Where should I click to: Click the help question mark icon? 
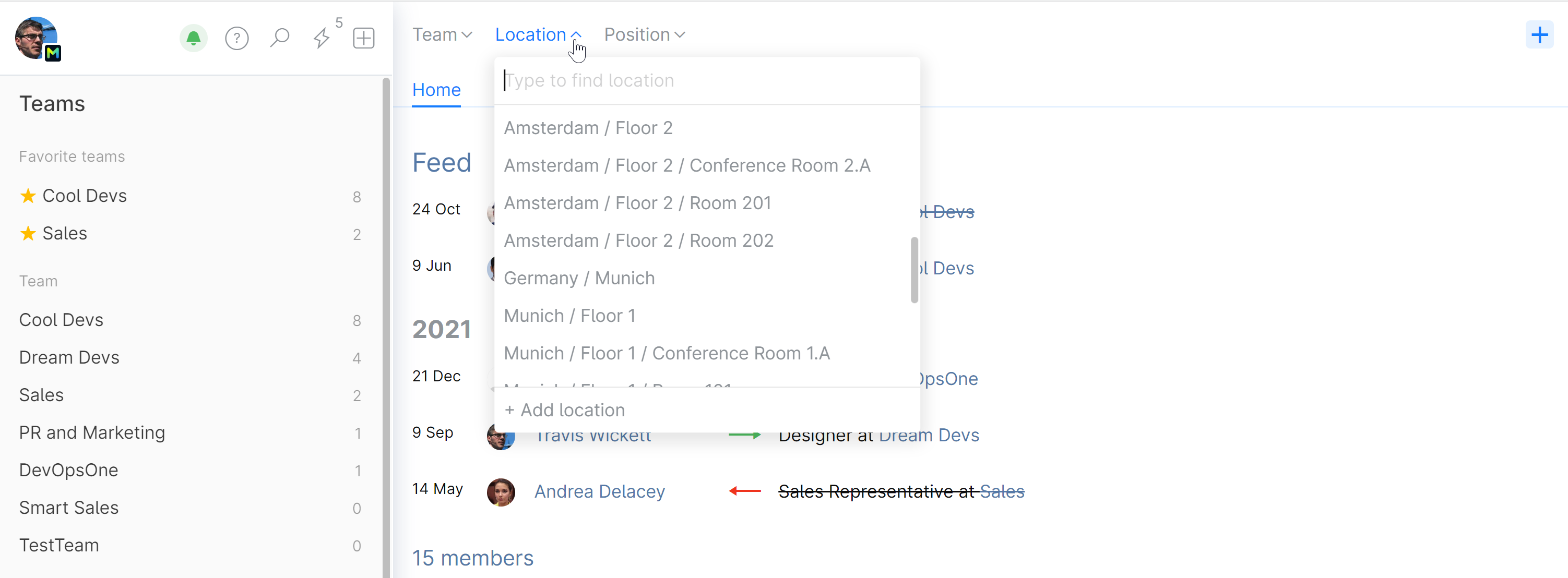pyautogui.click(x=237, y=38)
